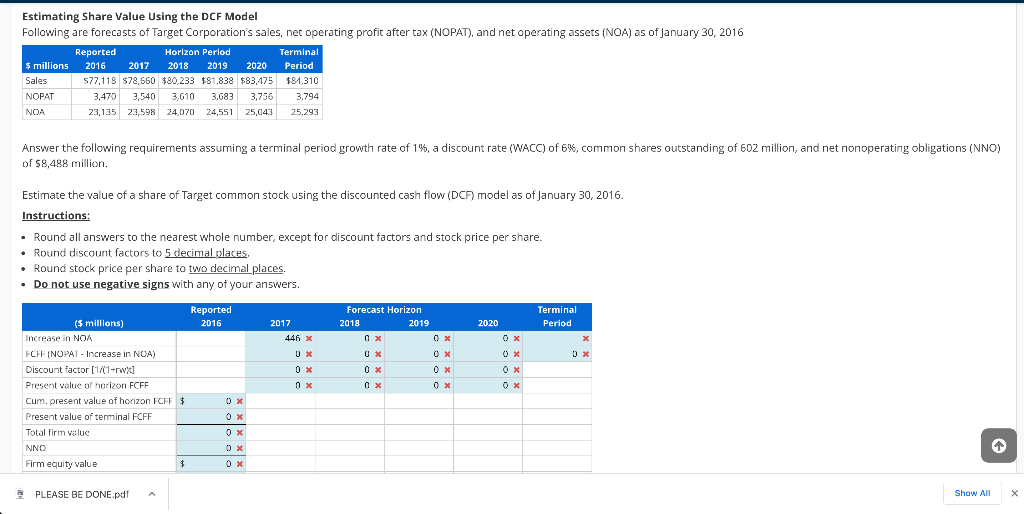Edit Present value of terminal FCFF field

click(x=211, y=417)
